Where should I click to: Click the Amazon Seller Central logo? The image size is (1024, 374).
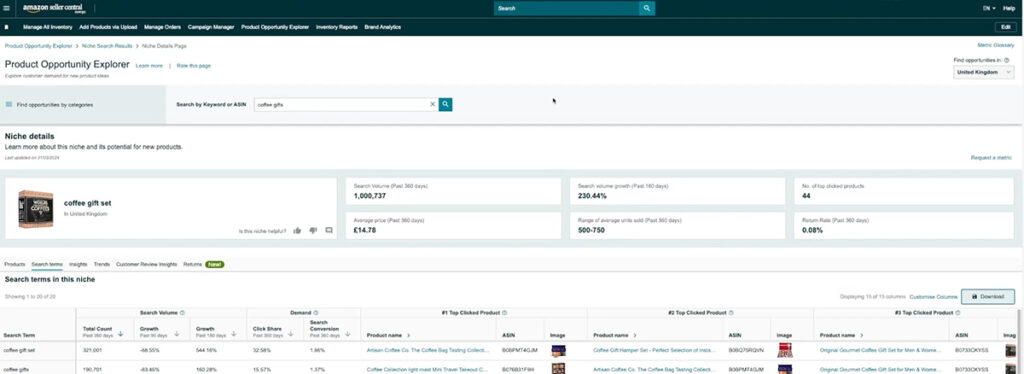[54, 8]
